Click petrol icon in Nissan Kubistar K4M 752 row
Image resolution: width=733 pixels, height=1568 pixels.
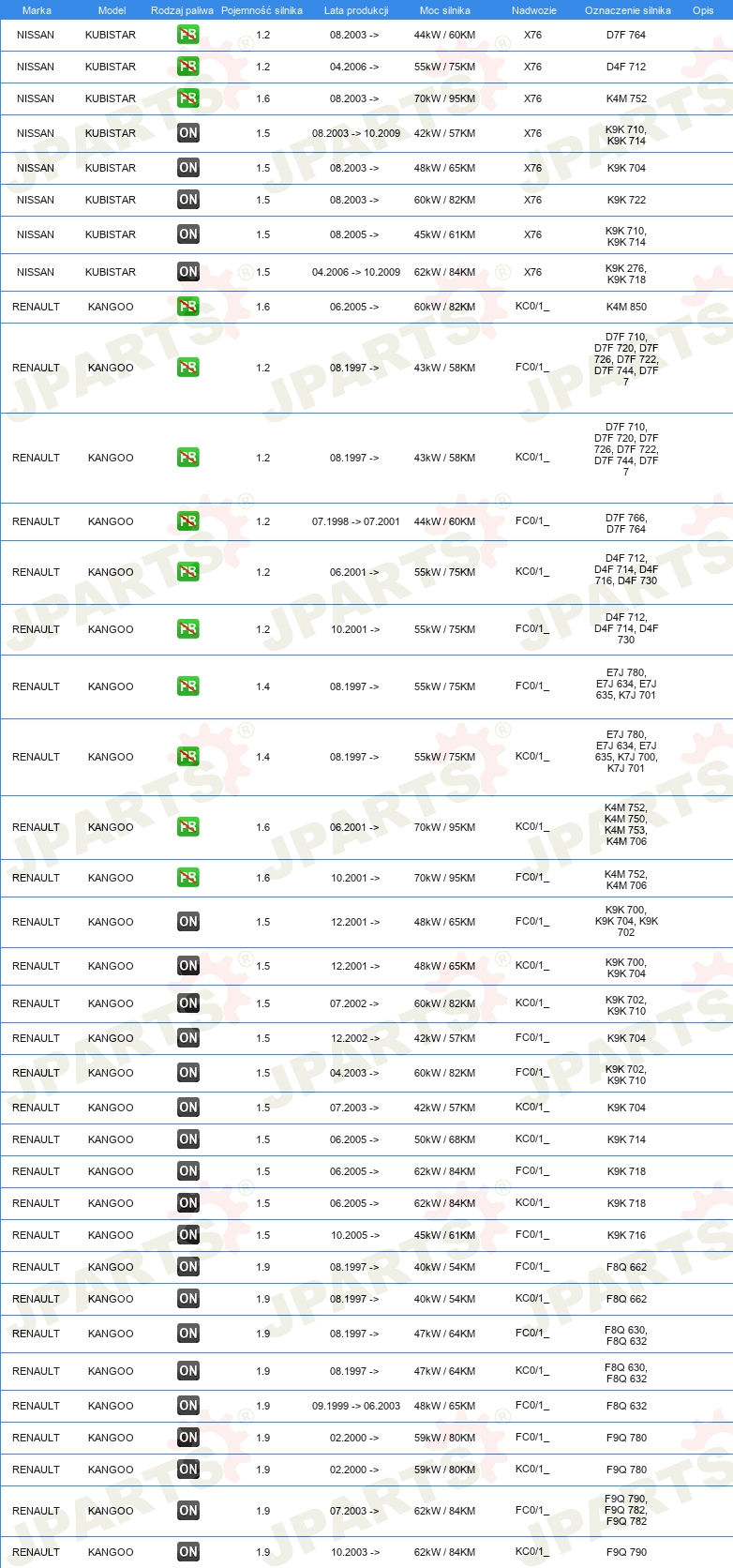188,98
